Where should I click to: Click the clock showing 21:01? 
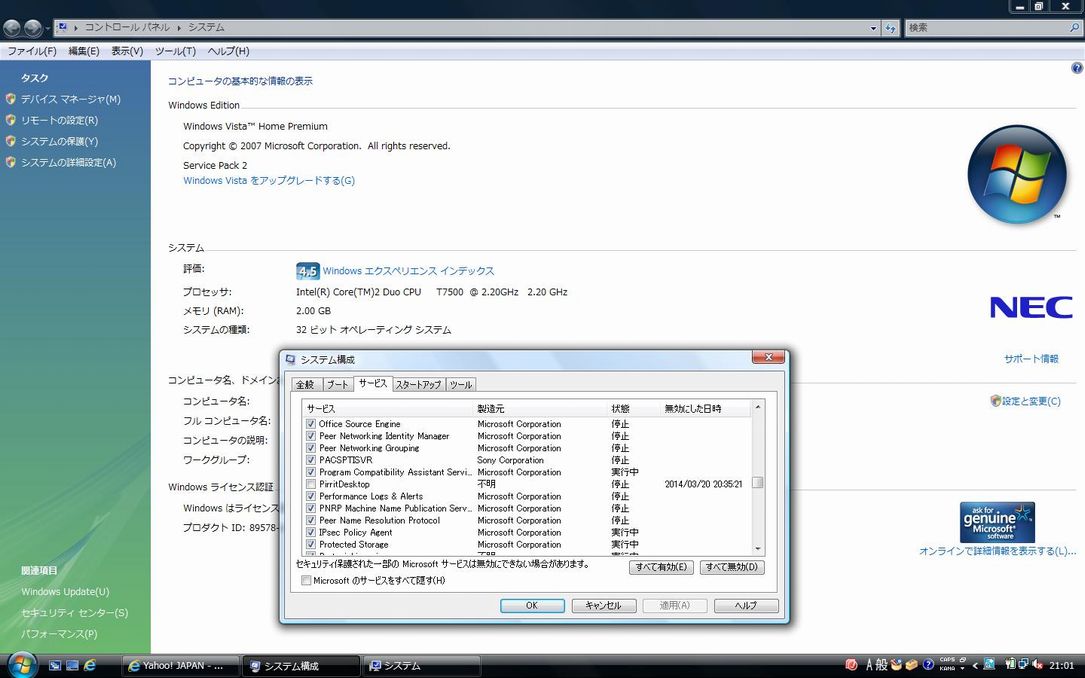click(1061, 666)
